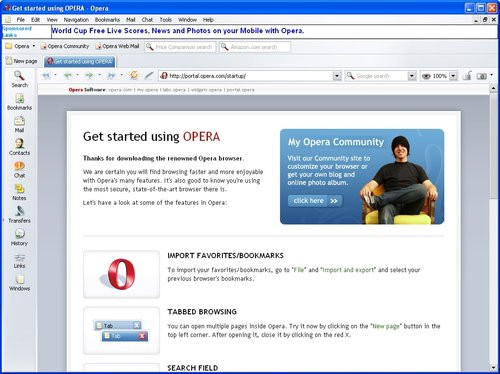Screen dimensions: 500x374
Task: Expand the Rewind button dropdown arrow
Action: [55, 75]
